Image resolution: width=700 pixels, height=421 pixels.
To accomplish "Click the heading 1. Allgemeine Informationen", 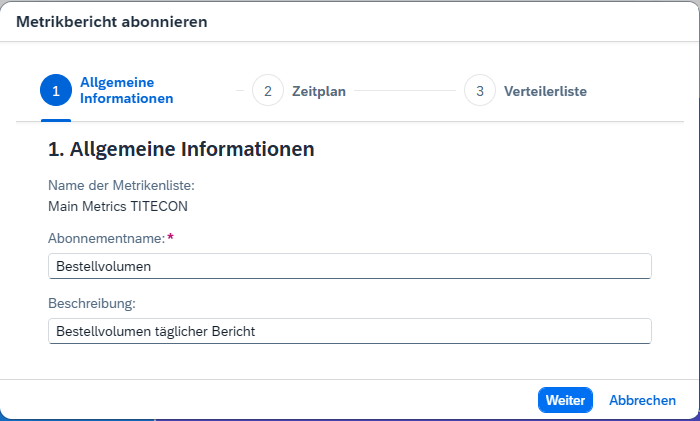I will click(x=181, y=150).
